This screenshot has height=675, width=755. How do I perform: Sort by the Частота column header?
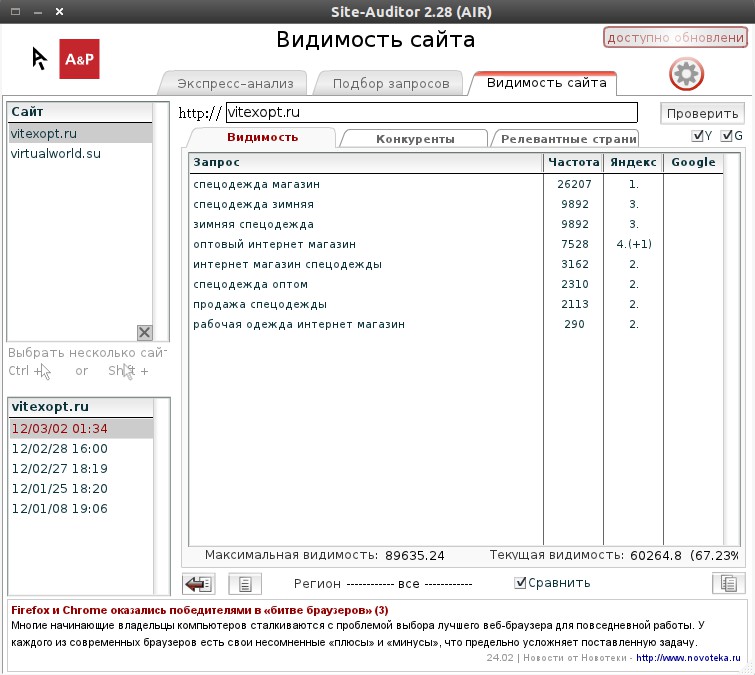(573, 162)
